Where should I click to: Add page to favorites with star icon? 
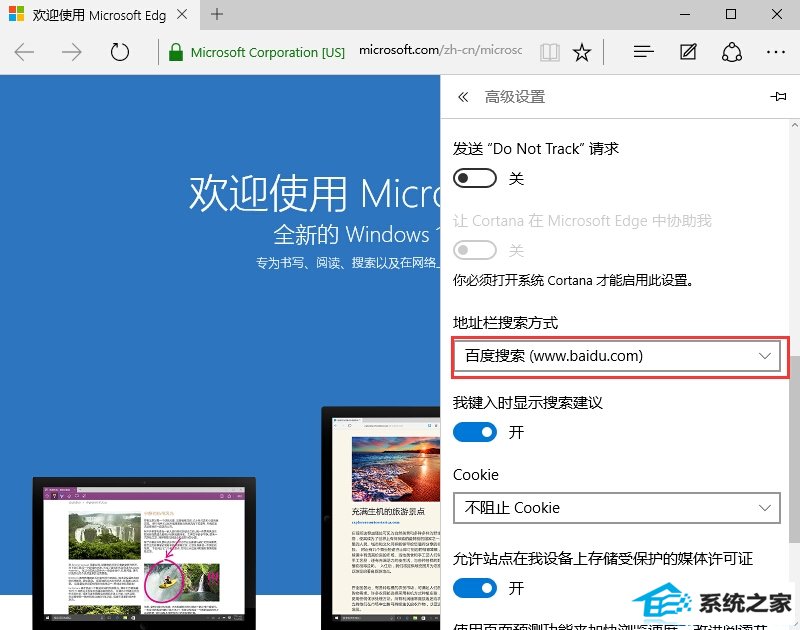(582, 52)
